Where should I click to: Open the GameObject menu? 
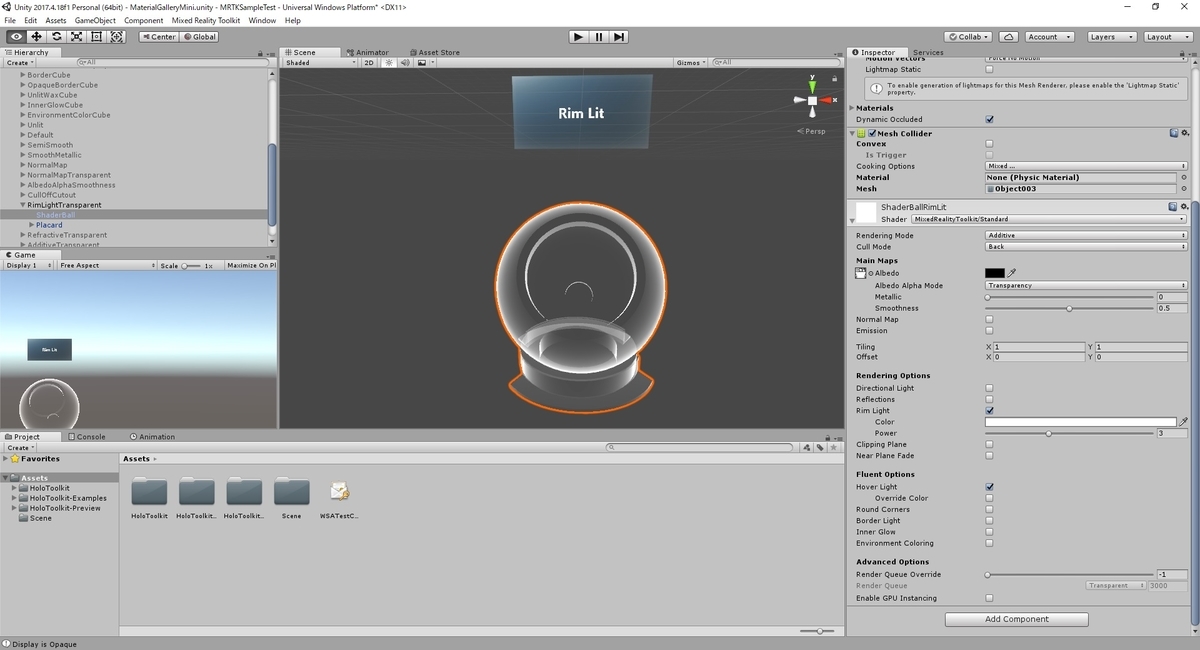click(95, 20)
